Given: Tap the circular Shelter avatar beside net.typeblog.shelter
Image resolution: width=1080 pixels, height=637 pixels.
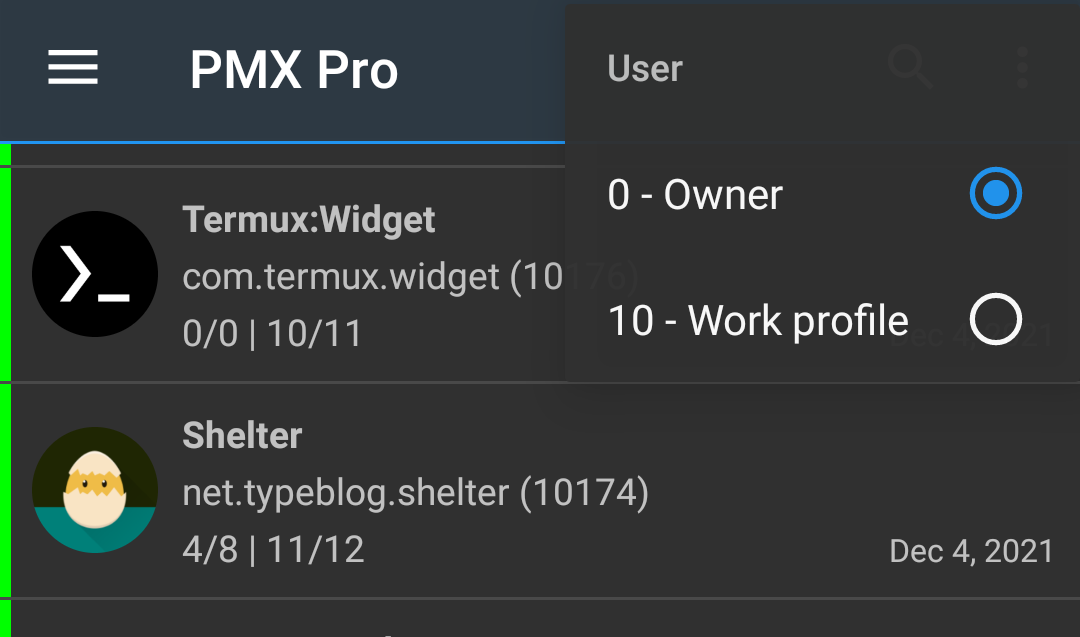Looking at the screenshot, I should [95, 489].
